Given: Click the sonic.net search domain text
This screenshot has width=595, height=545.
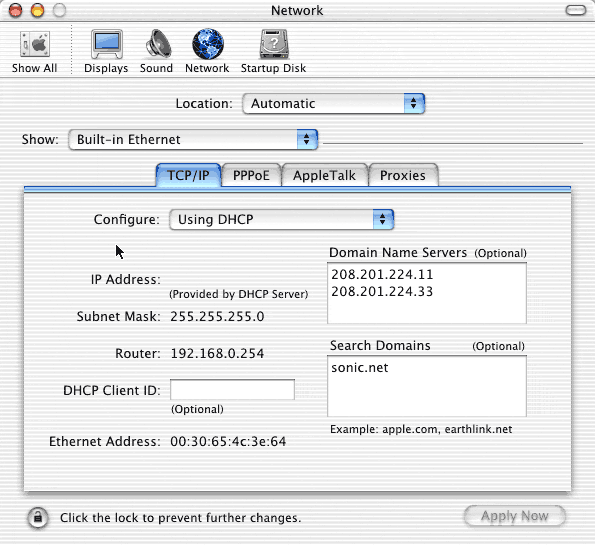Looking at the screenshot, I should click(x=360, y=368).
